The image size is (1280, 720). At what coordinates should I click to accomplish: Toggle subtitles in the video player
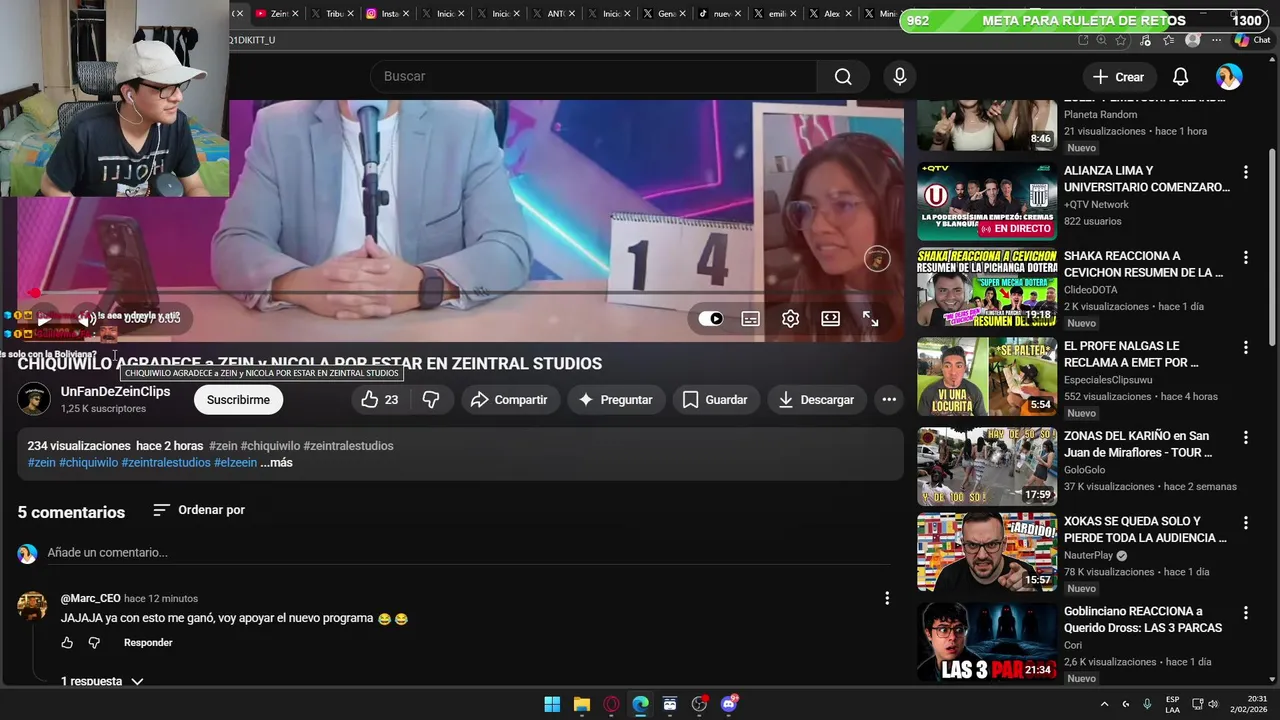(x=751, y=319)
